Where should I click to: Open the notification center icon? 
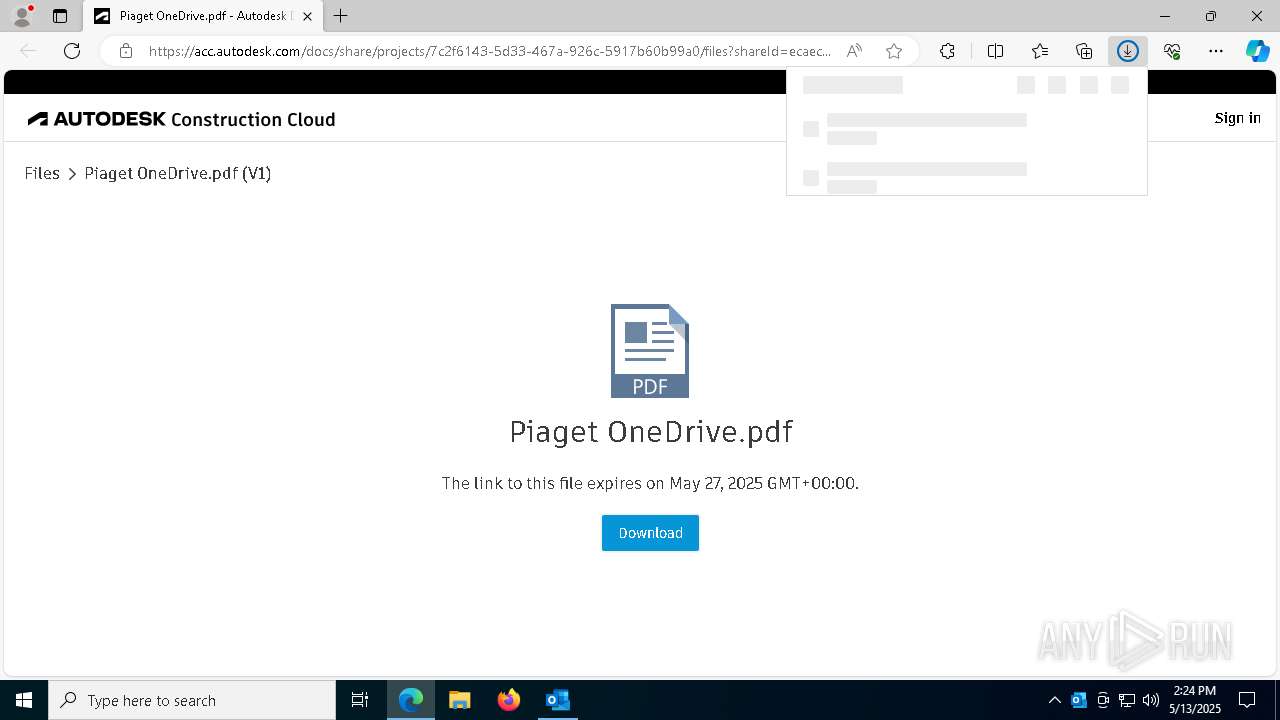pos(1247,700)
